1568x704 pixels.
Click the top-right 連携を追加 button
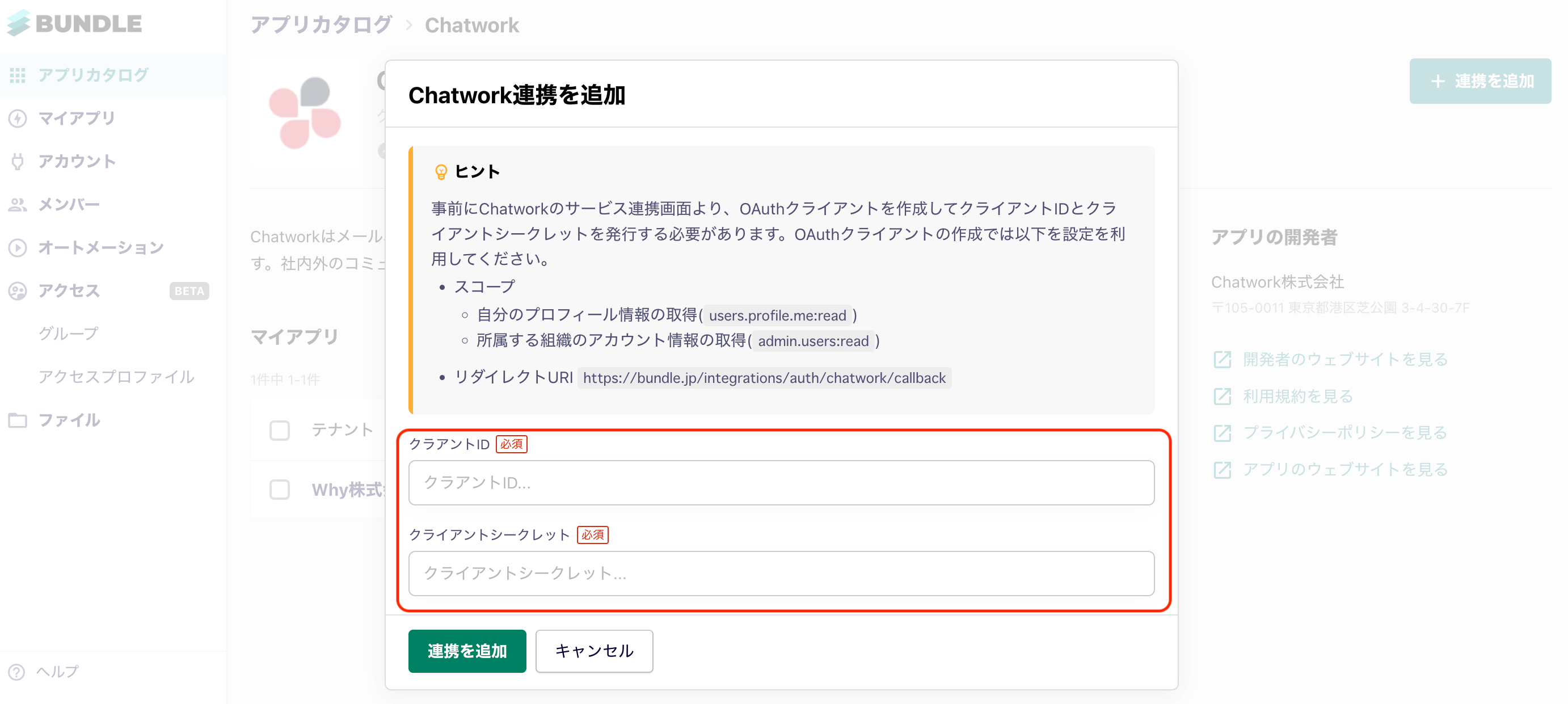1480,81
